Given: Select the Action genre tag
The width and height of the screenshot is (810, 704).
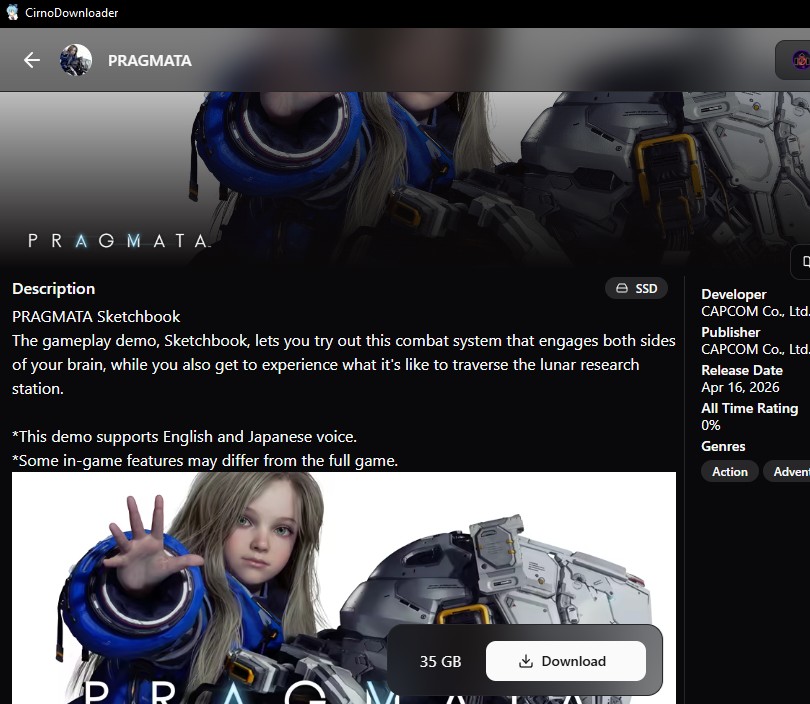Looking at the screenshot, I should (729, 472).
